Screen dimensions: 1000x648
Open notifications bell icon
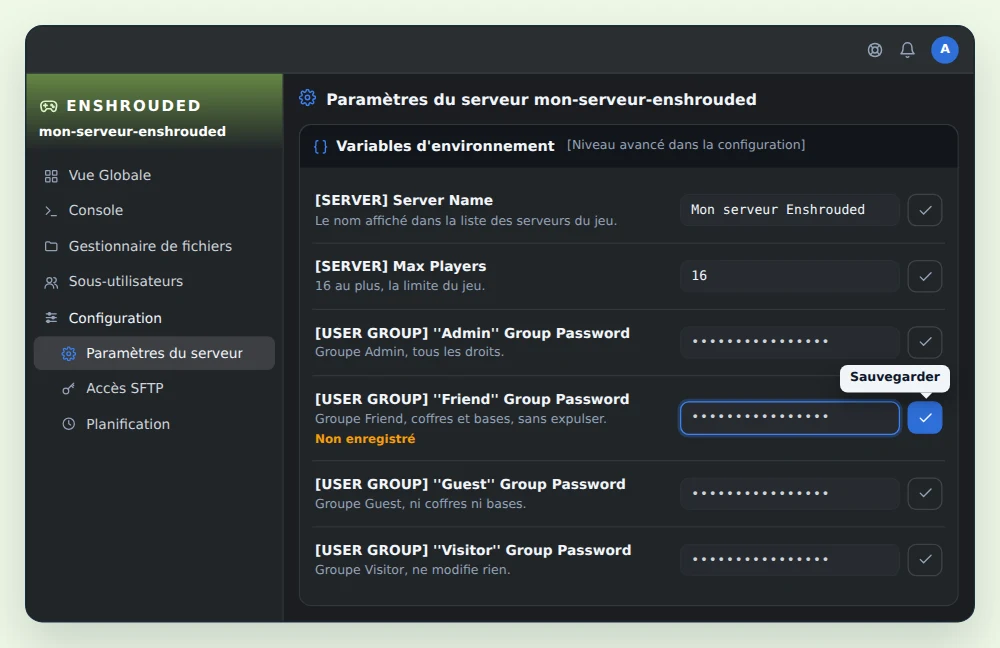(x=907, y=50)
